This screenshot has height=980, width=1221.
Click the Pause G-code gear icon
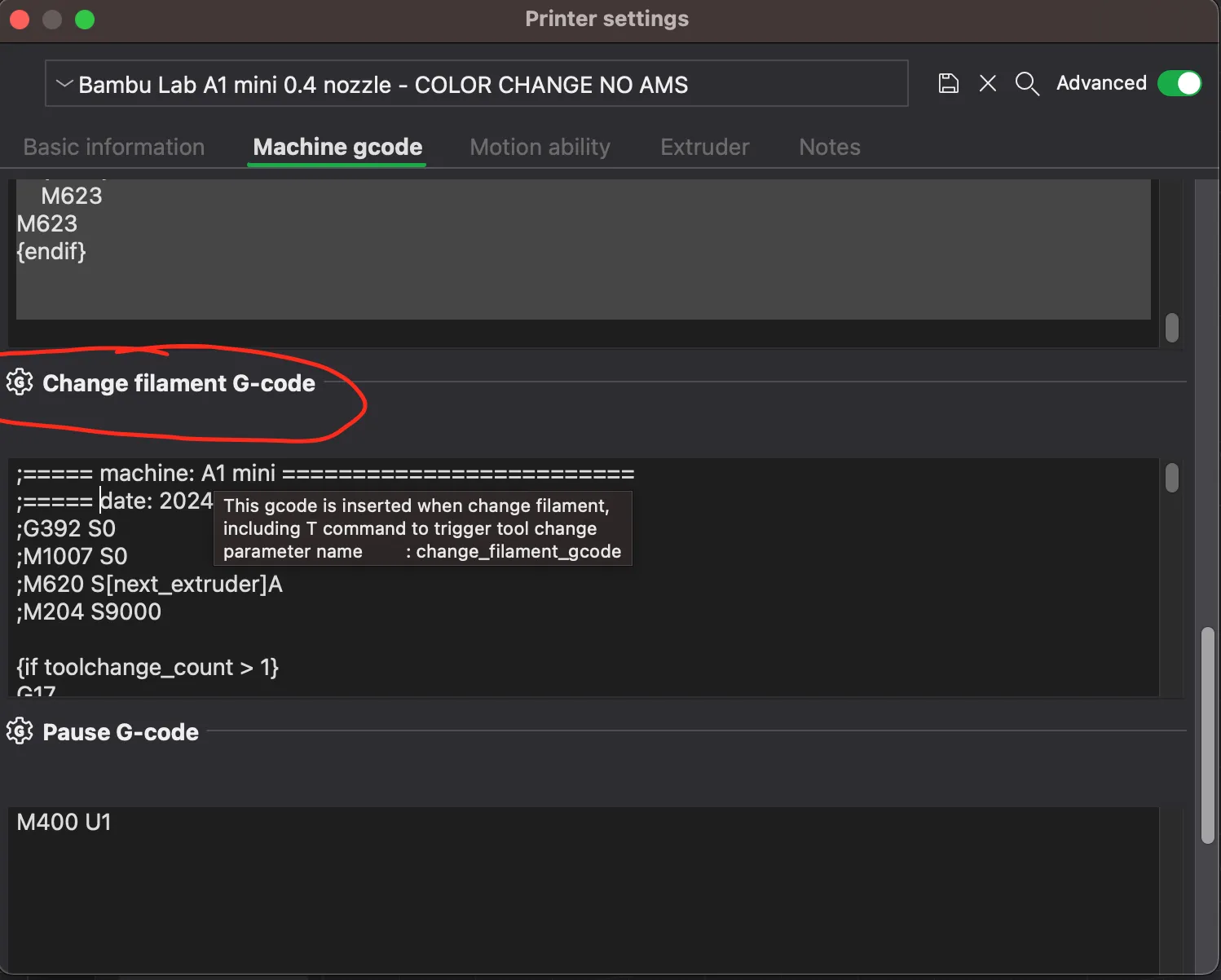click(x=20, y=731)
